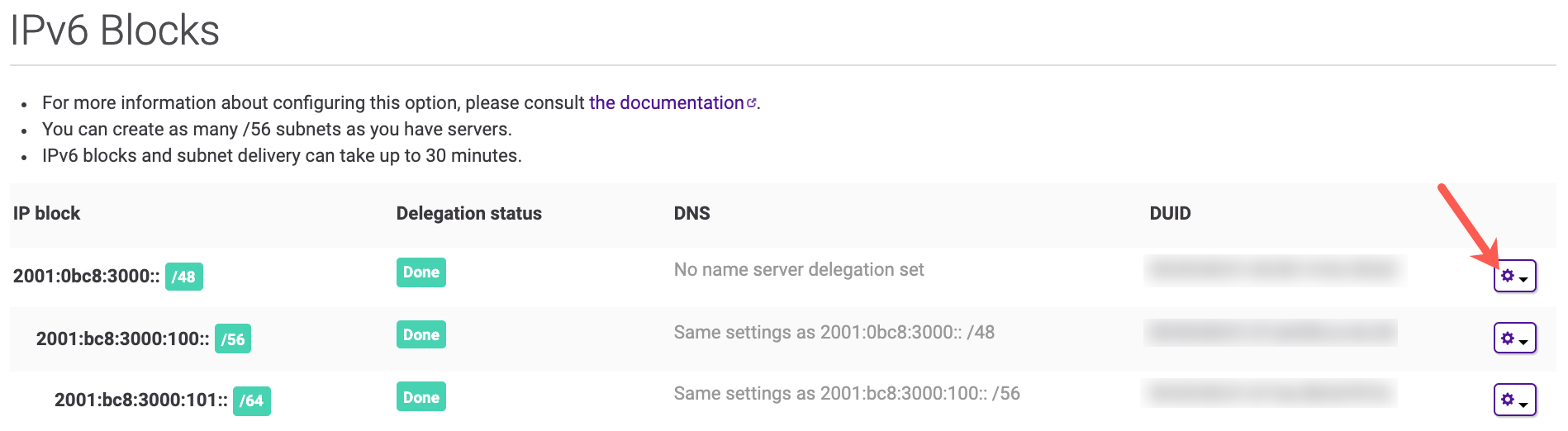
Task: Click the Delegation status column header
Action: 468,214
